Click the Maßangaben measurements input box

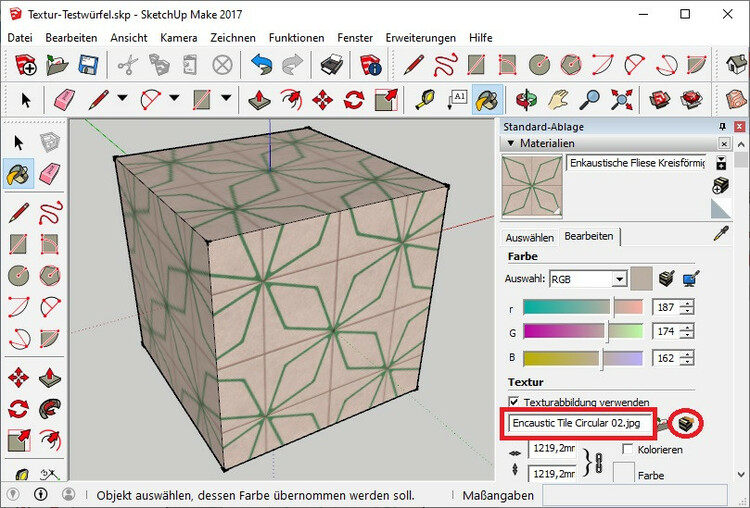tap(634, 496)
